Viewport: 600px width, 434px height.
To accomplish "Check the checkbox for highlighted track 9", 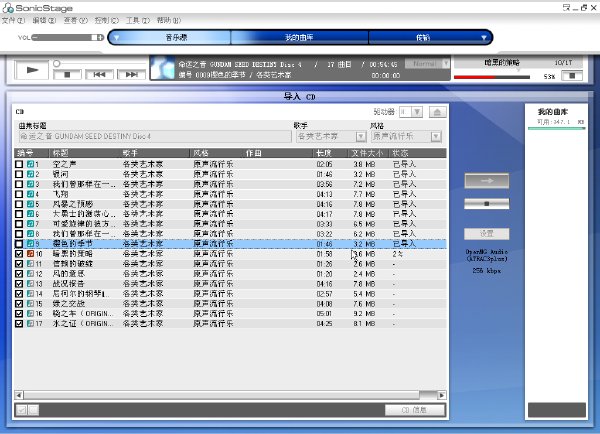I will (x=19, y=244).
